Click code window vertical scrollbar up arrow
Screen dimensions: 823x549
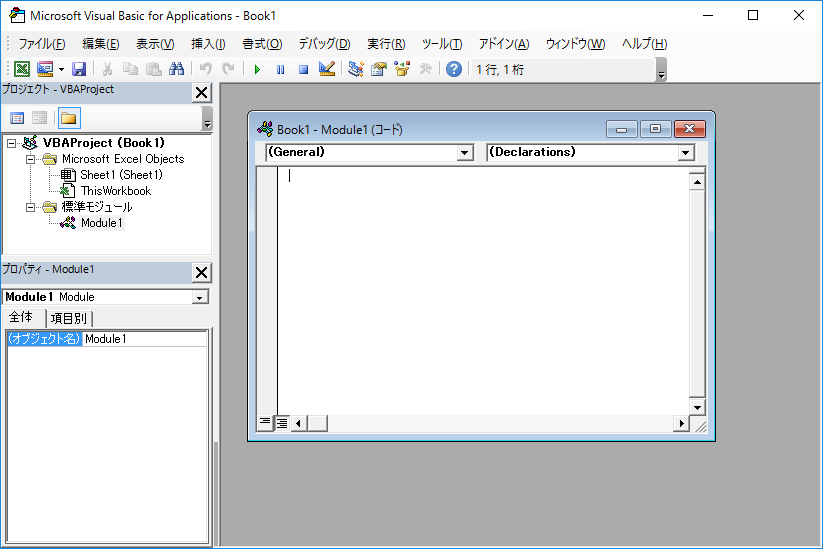coord(697,183)
